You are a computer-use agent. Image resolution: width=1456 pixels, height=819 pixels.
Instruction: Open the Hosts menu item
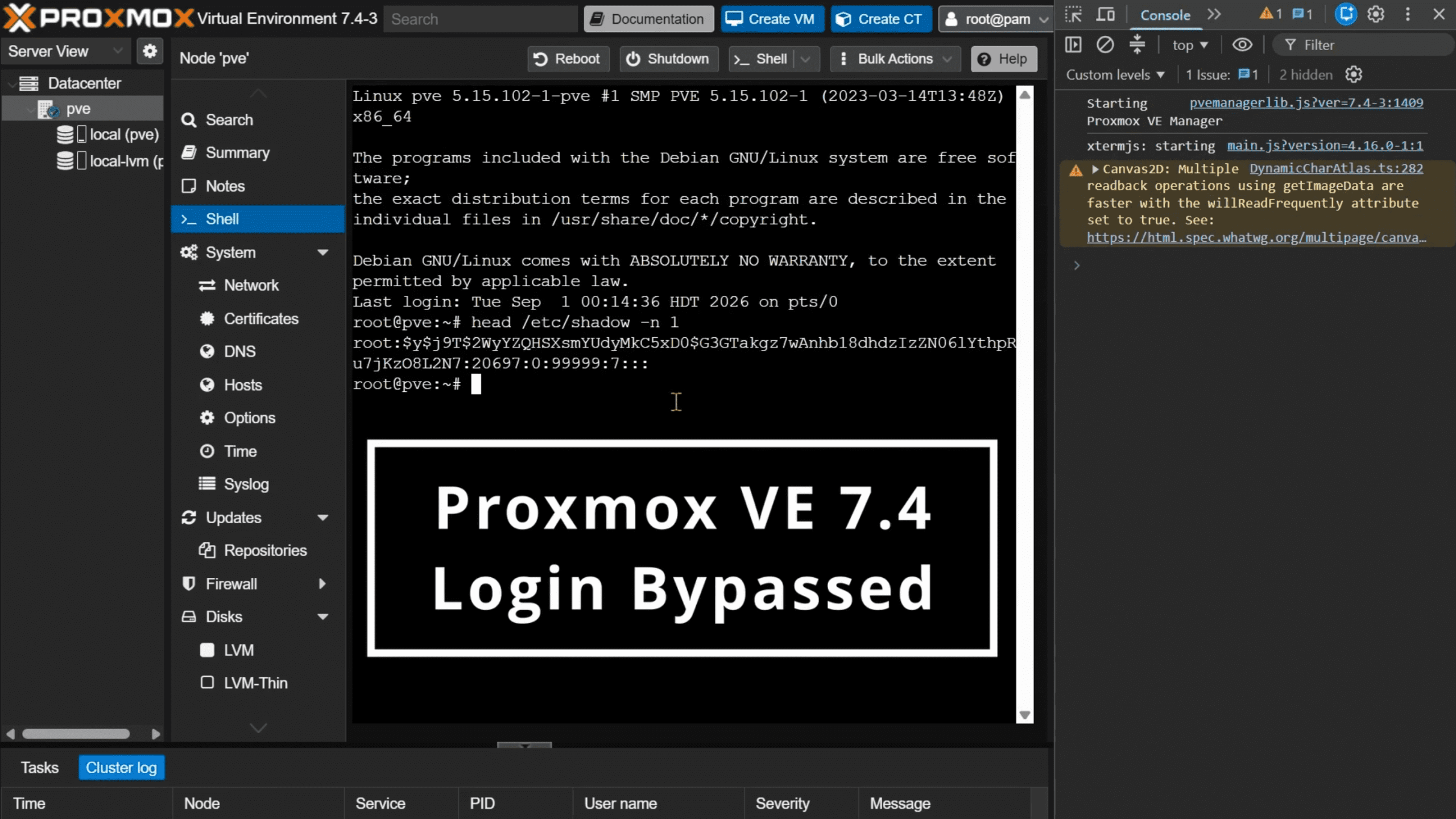[x=258, y=385]
